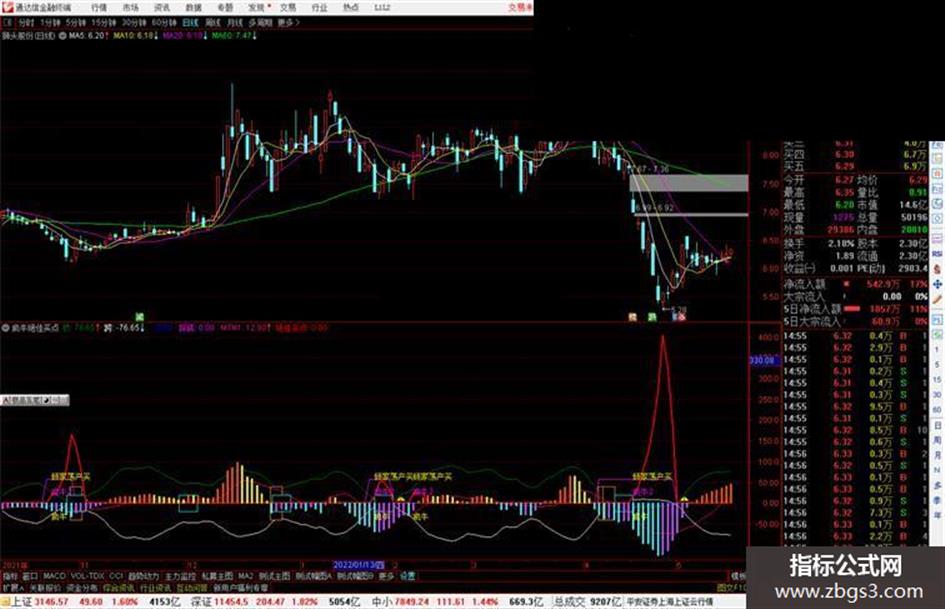Switch to the 60分钟 period
The height and width of the screenshot is (609, 945).
coord(164,22)
